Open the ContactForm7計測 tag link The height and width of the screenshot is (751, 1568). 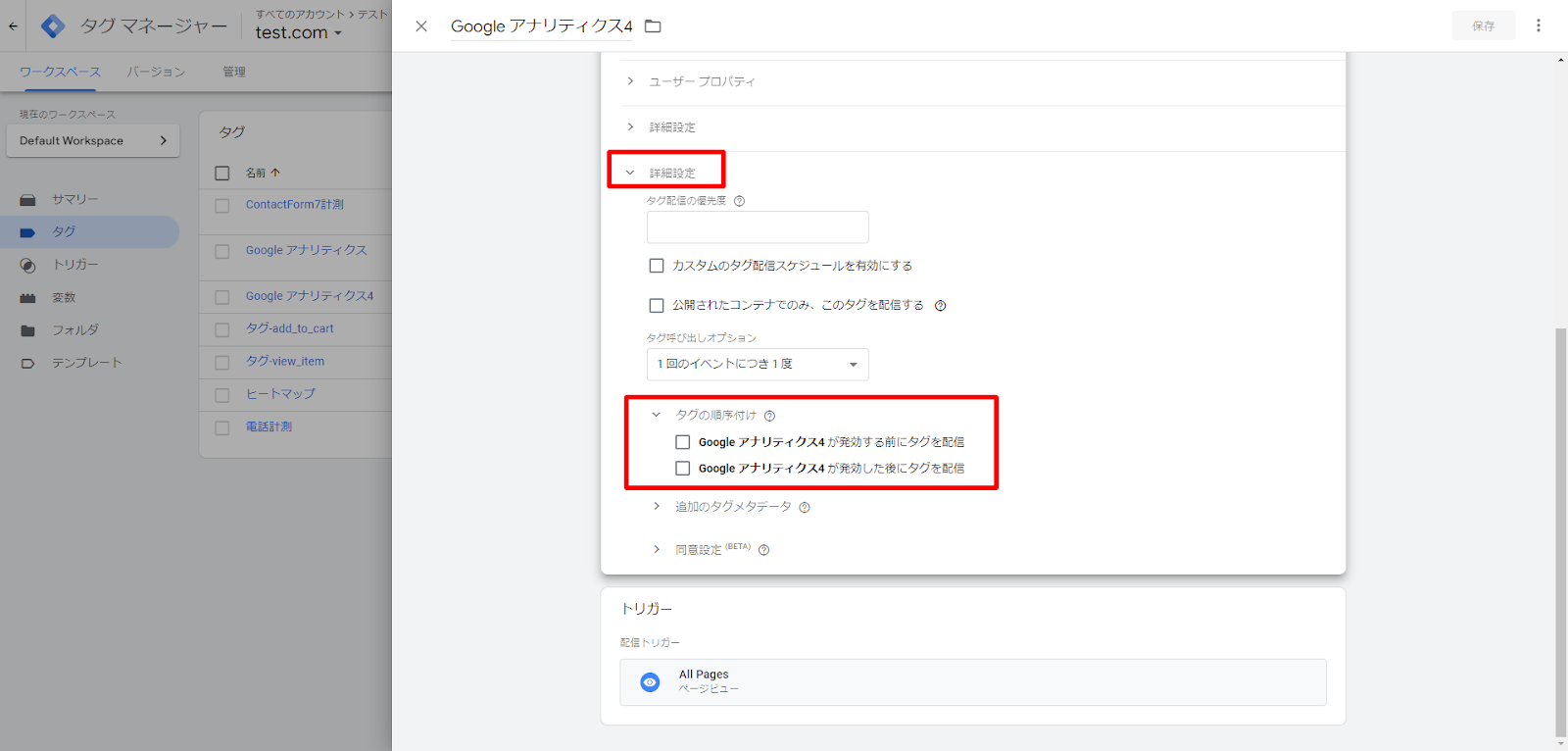[295, 205]
